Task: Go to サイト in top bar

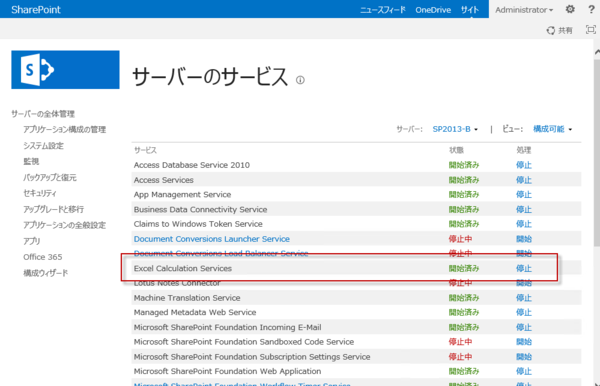Action: [470, 10]
